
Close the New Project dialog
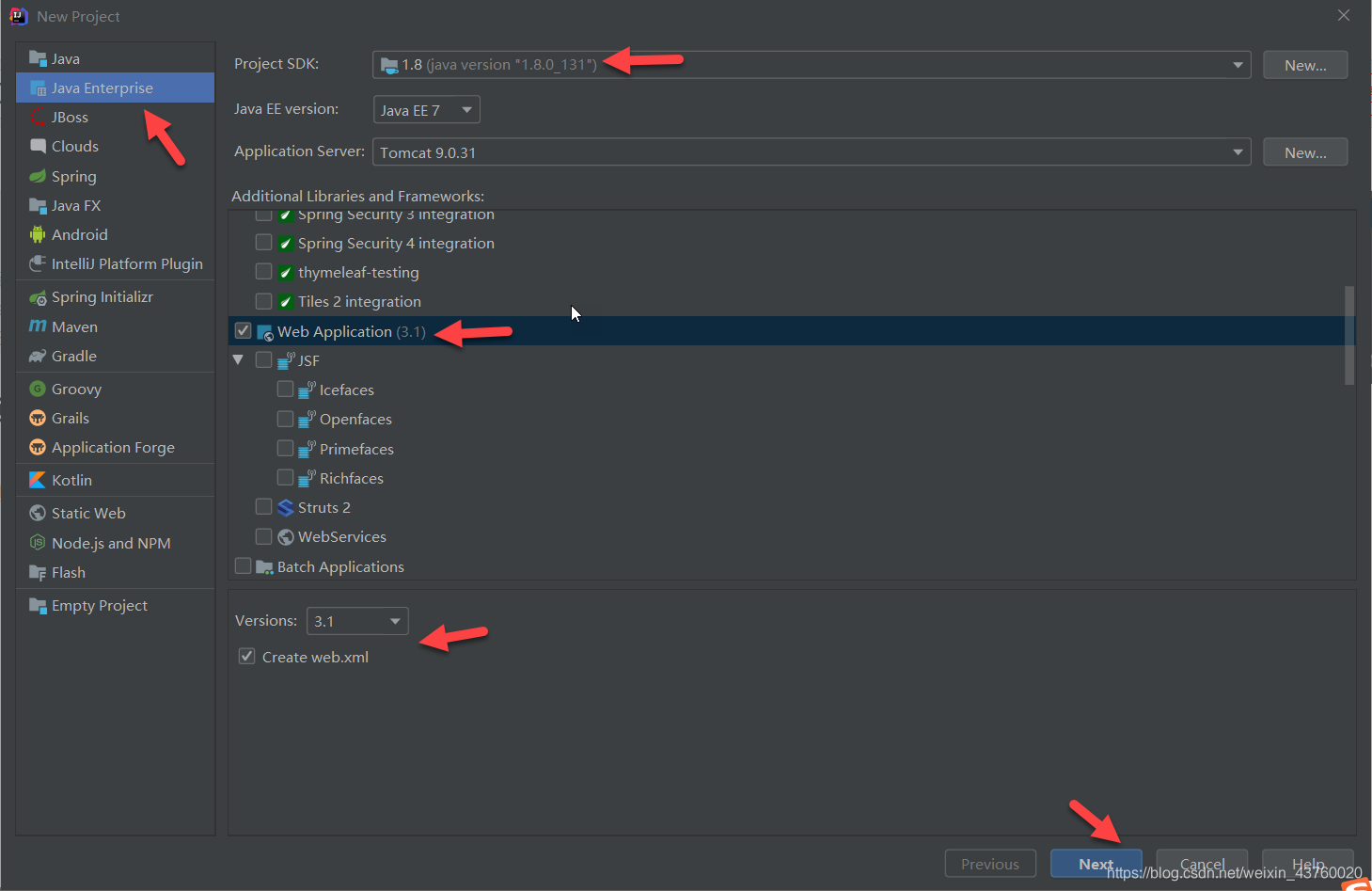point(1344,15)
